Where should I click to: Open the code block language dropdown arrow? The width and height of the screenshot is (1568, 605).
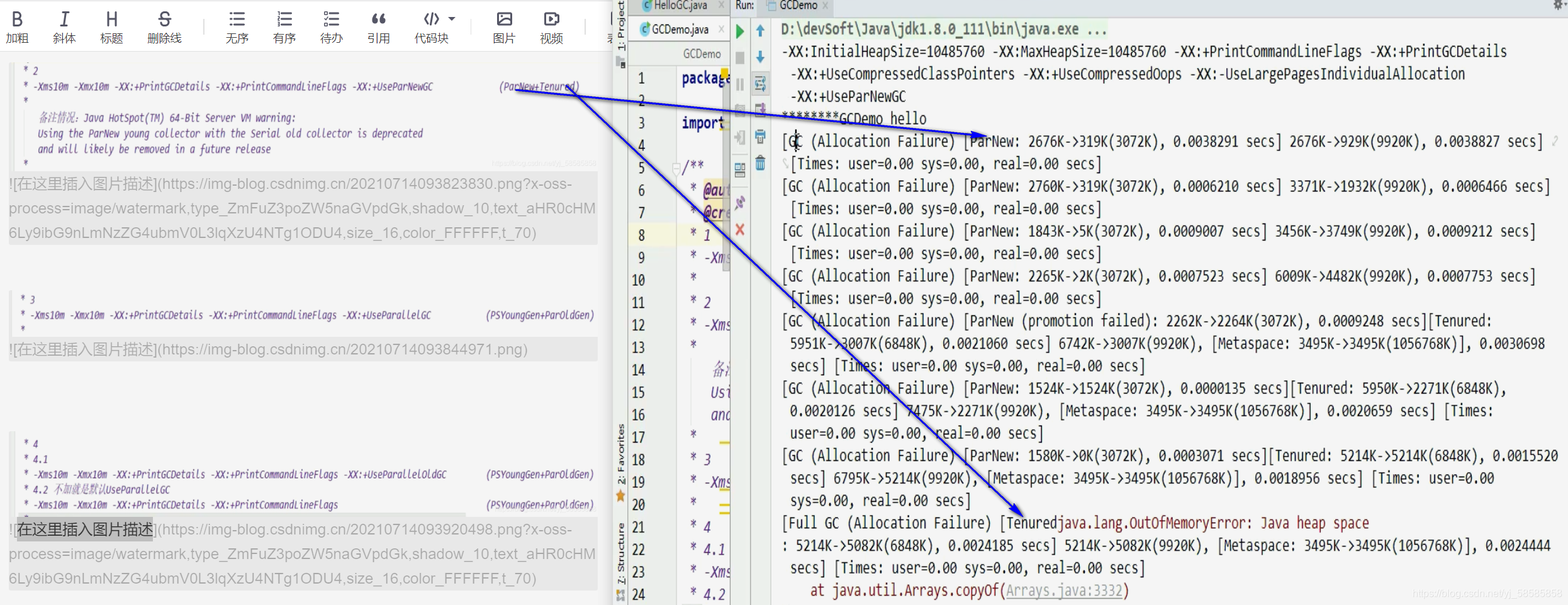(x=452, y=19)
